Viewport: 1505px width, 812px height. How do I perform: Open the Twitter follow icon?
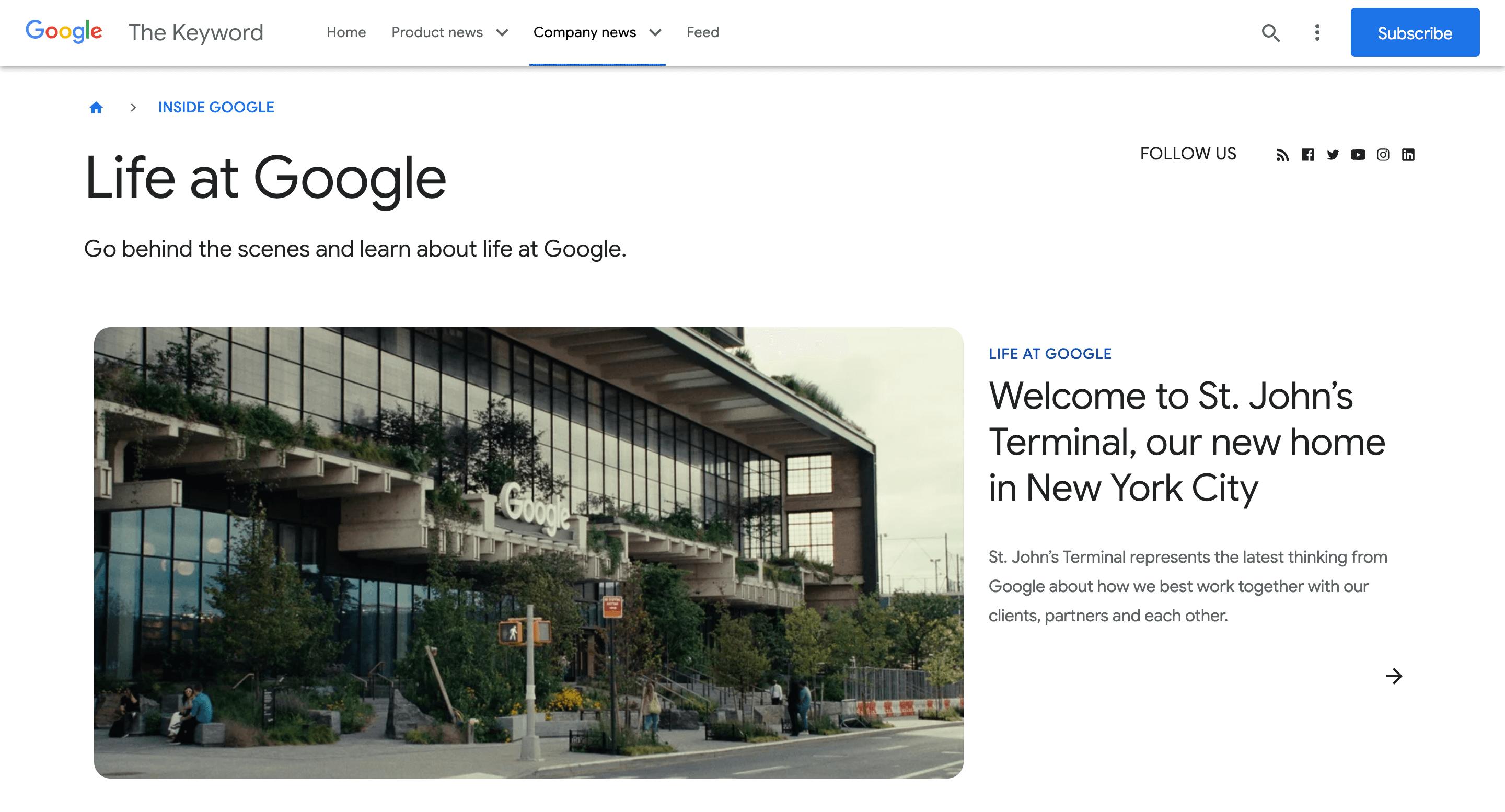pos(1333,155)
